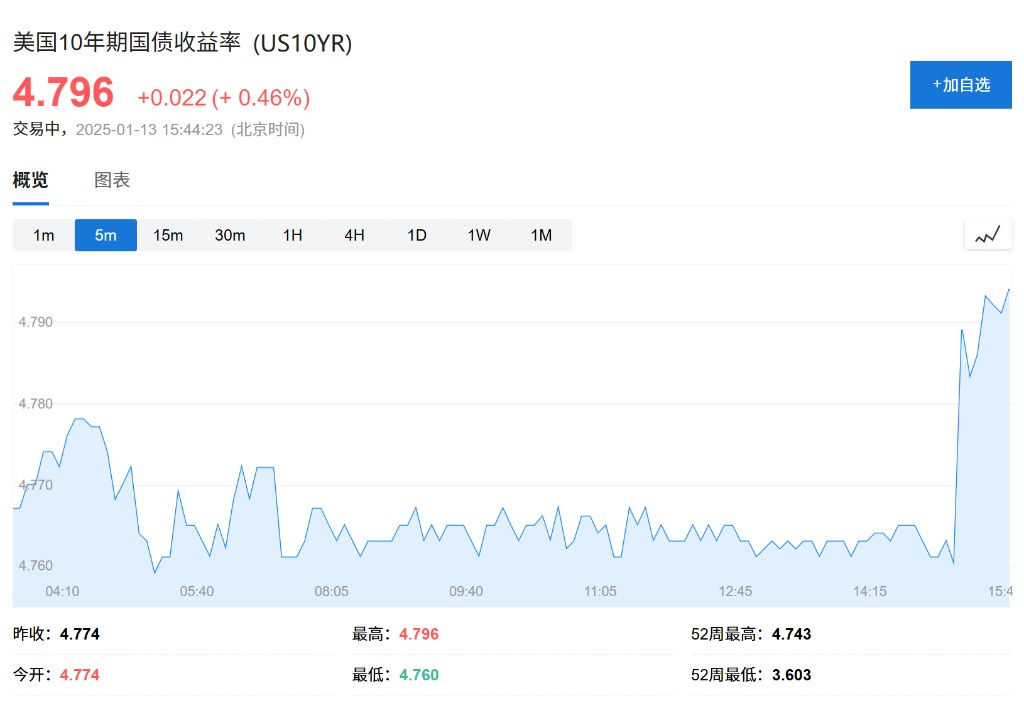Click the title 美国10年期国债收益率 (US10YR)
Image resolution: width=1024 pixels, height=719 pixels.
(182, 43)
